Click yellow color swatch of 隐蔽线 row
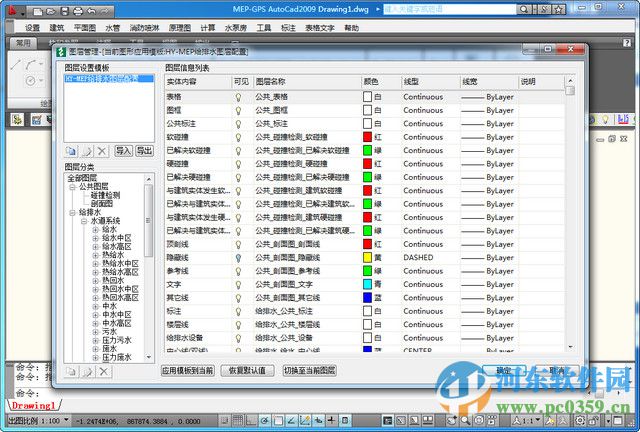640x432 pixels. pyautogui.click(x=367, y=258)
